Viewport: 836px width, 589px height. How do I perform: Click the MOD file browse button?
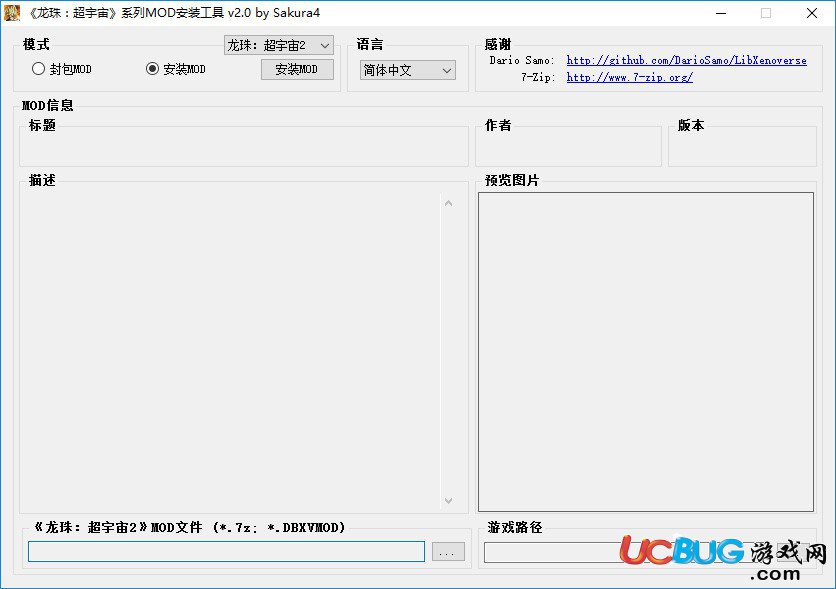coord(448,552)
